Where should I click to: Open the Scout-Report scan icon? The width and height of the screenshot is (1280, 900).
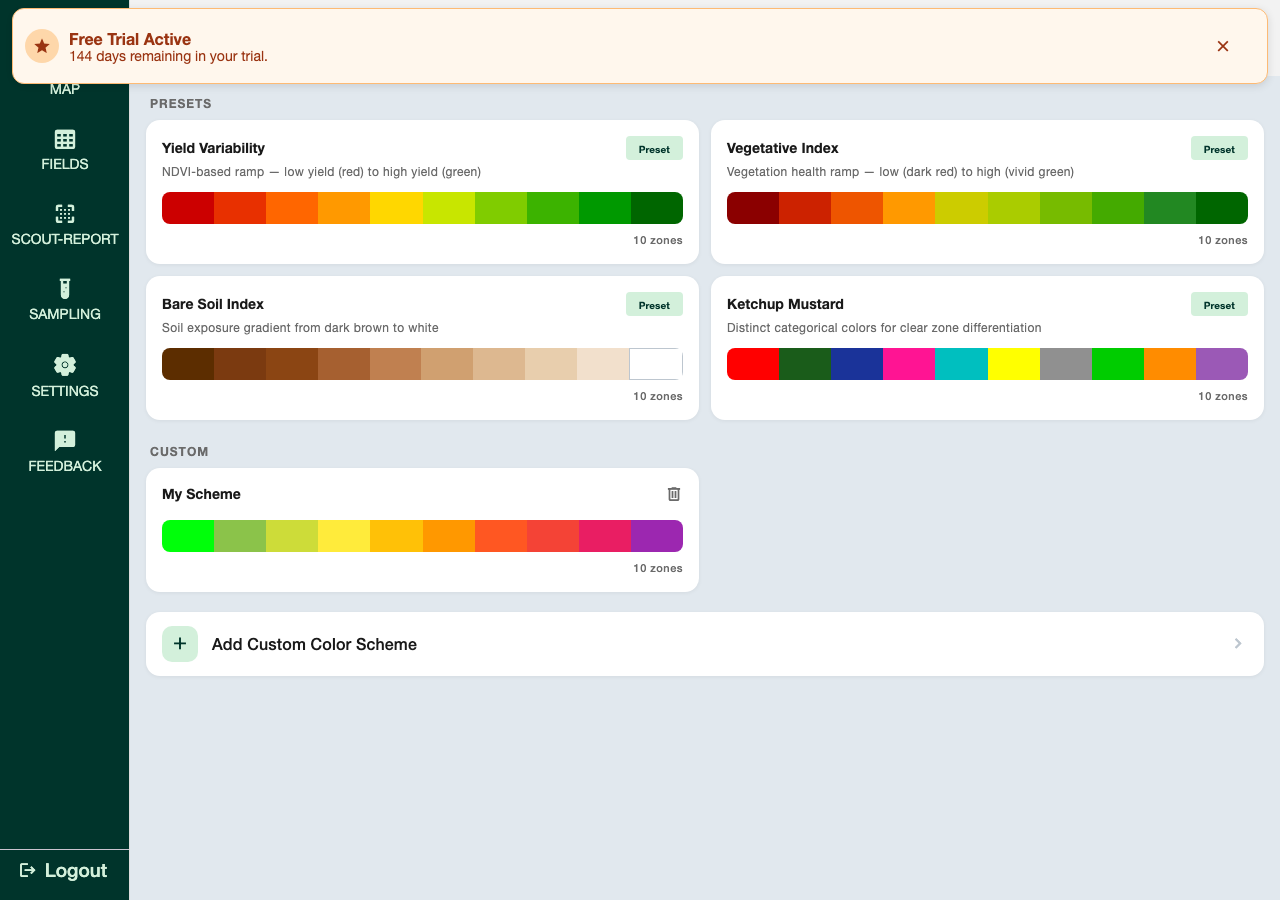pyautogui.click(x=65, y=213)
